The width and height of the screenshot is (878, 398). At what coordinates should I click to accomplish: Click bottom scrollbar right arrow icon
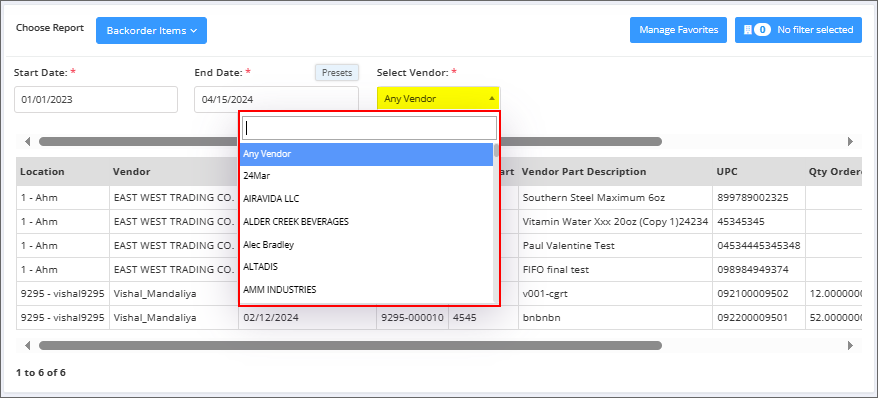pos(850,346)
